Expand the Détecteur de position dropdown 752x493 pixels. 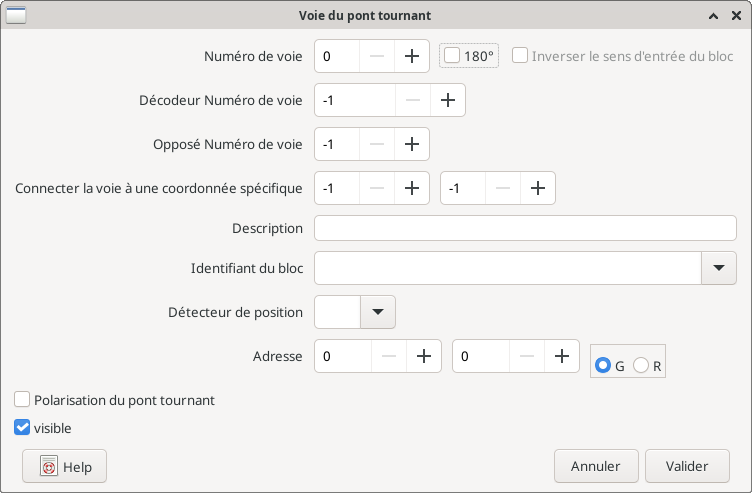click(377, 312)
